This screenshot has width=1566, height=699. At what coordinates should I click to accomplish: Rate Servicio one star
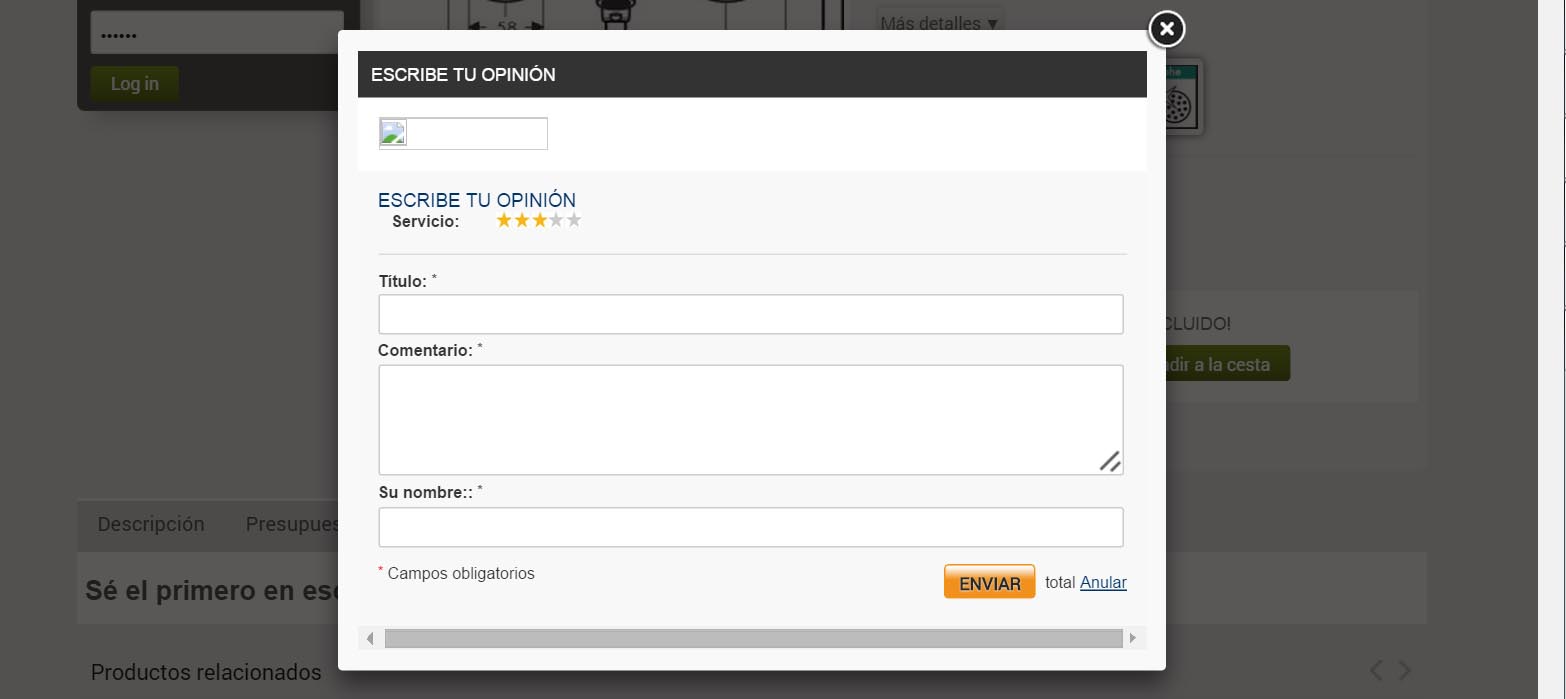pos(504,220)
